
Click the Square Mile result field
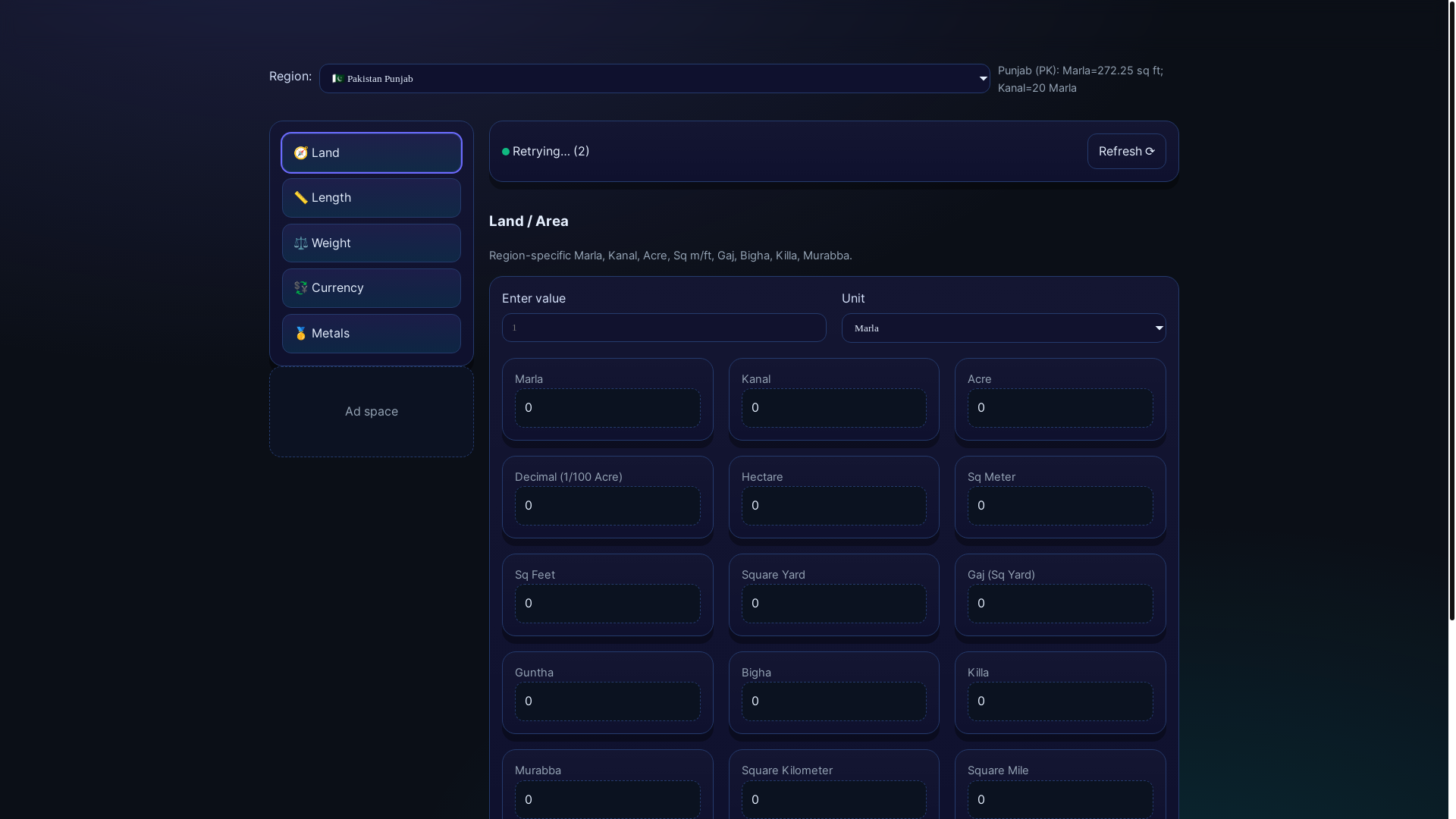pos(1060,799)
